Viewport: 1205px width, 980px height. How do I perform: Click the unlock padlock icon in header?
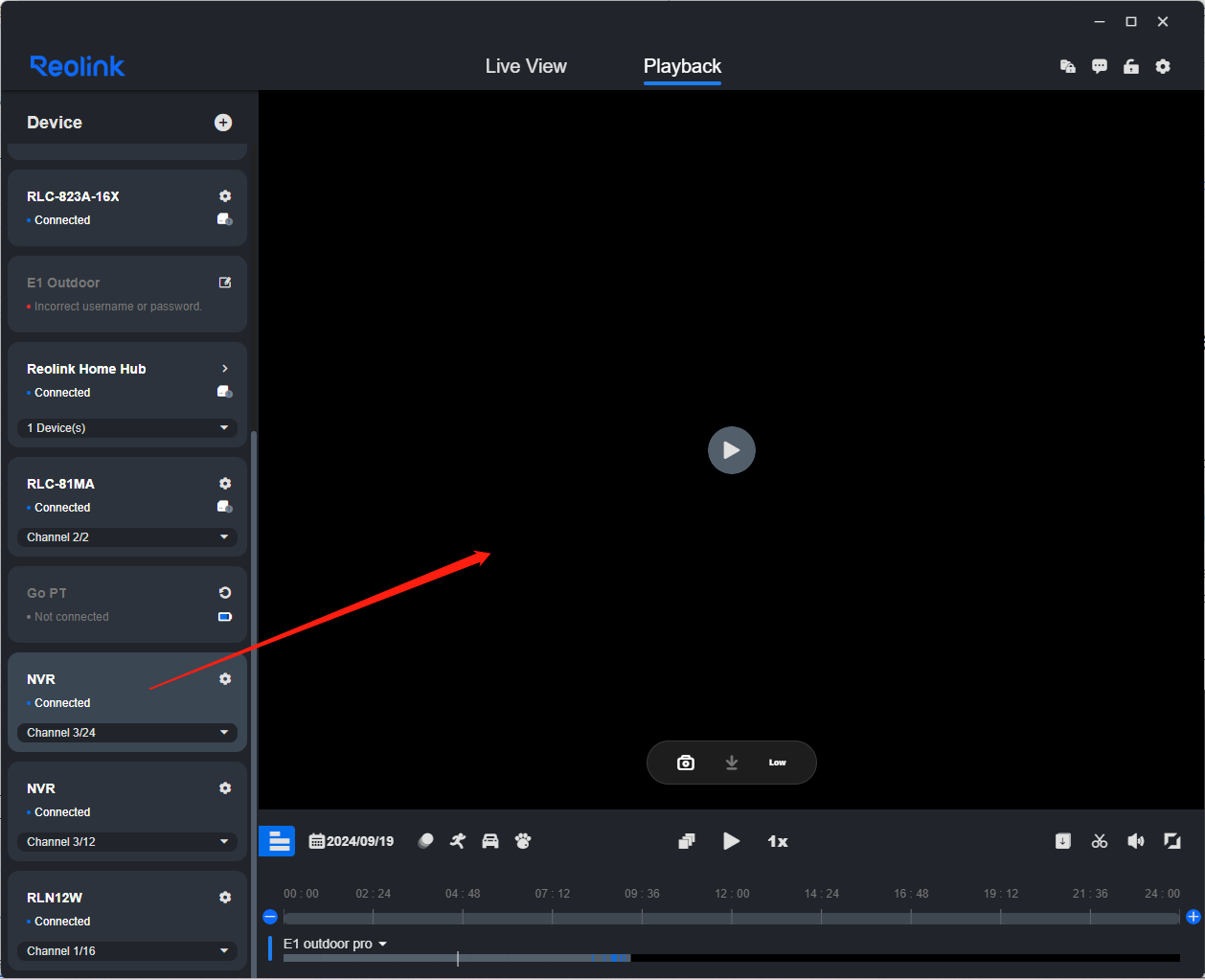1131,67
